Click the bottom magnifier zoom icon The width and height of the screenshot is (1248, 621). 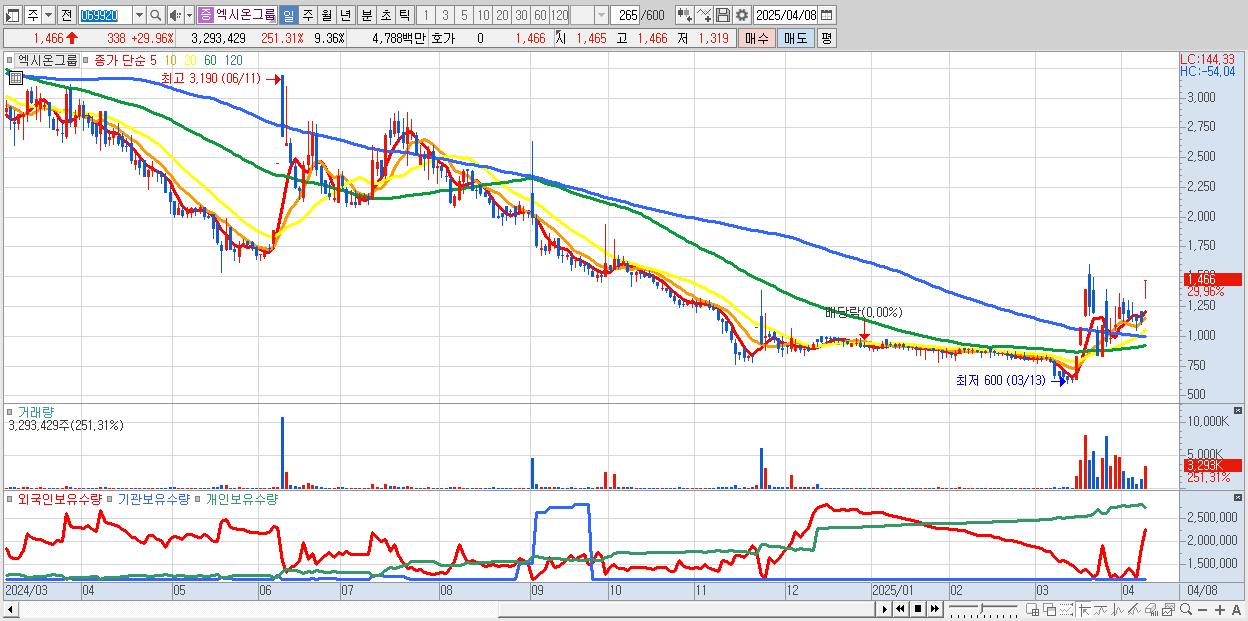(x=1186, y=609)
